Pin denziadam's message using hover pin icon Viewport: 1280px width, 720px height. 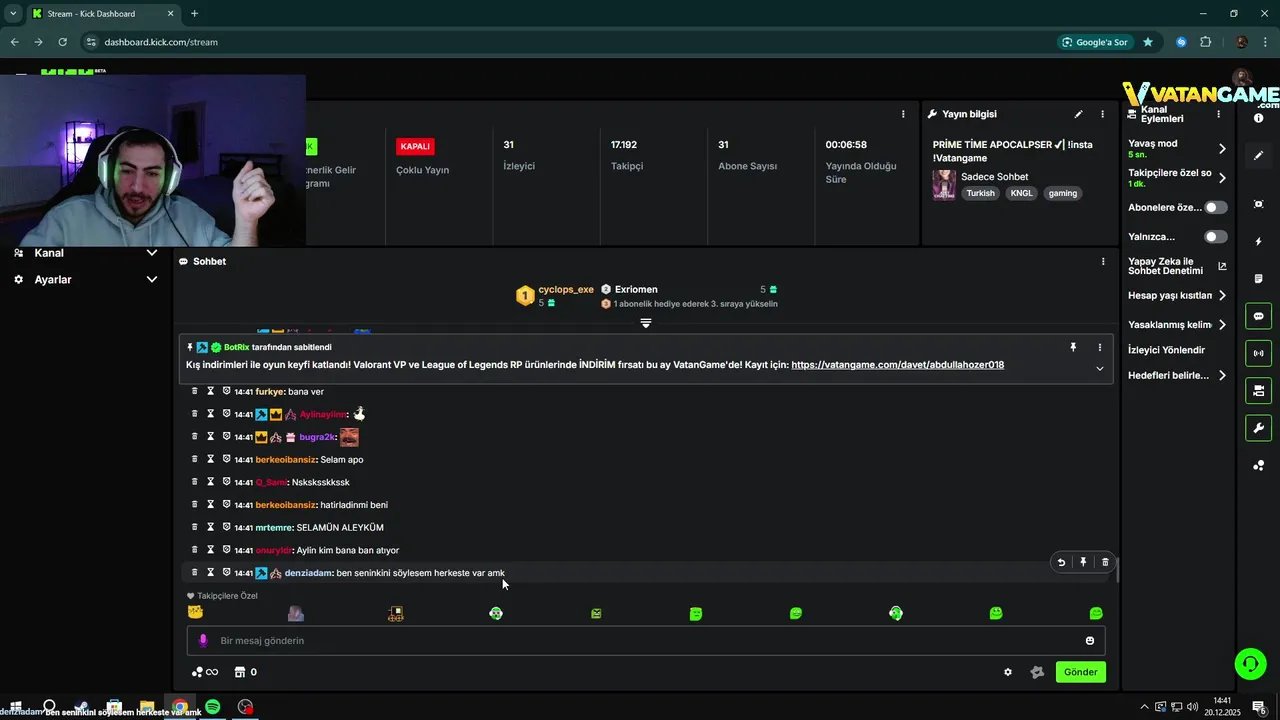(x=1083, y=562)
